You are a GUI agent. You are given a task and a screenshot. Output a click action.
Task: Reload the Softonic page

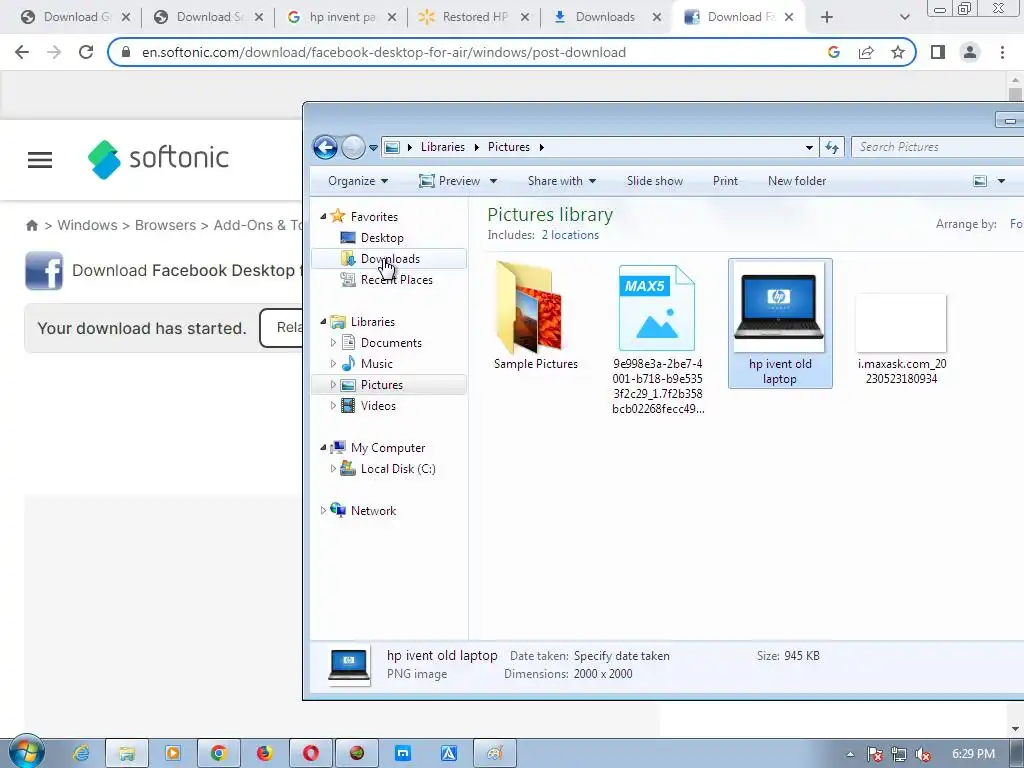coord(86,52)
